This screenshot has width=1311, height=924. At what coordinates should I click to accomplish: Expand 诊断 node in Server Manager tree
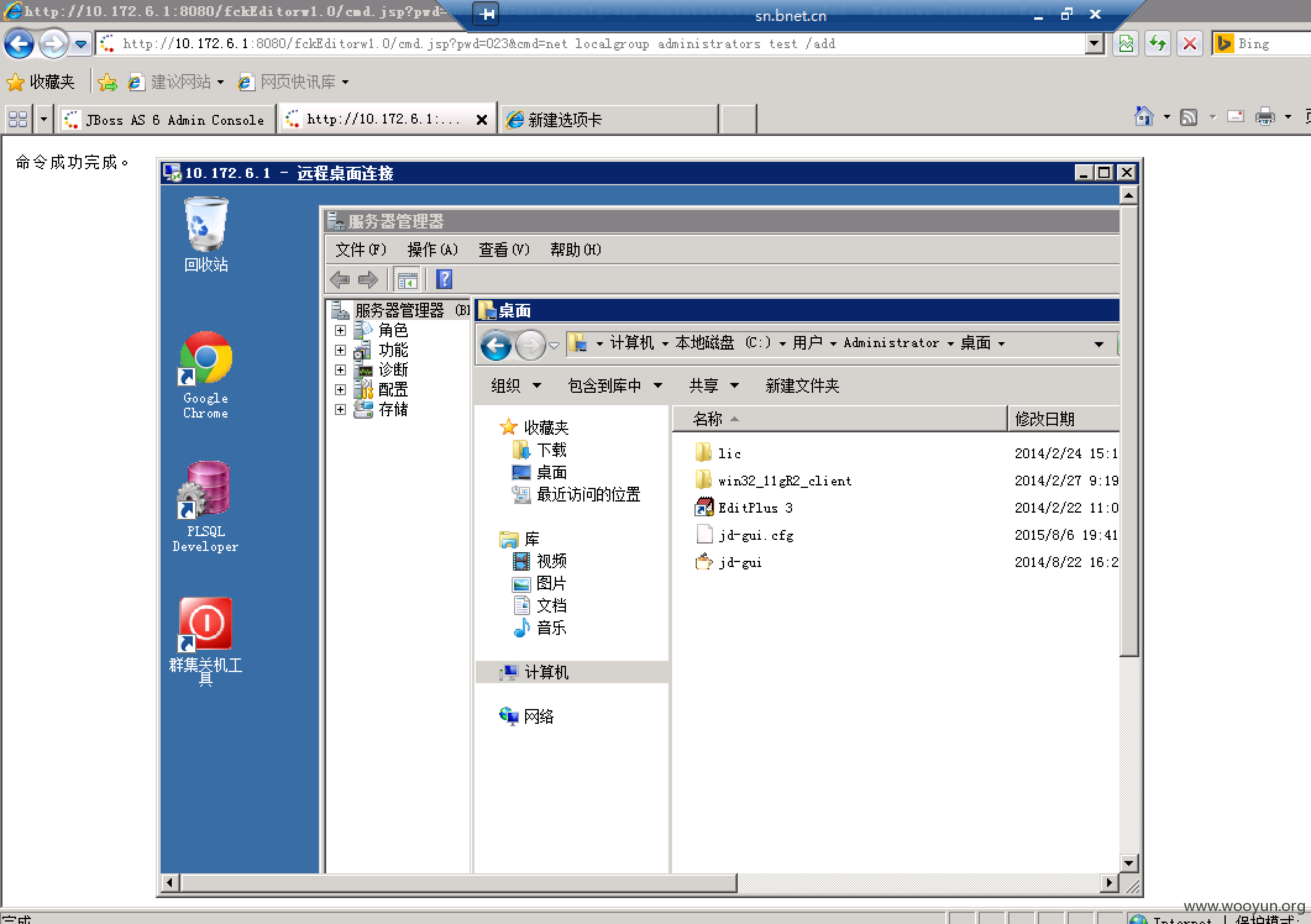click(x=340, y=370)
